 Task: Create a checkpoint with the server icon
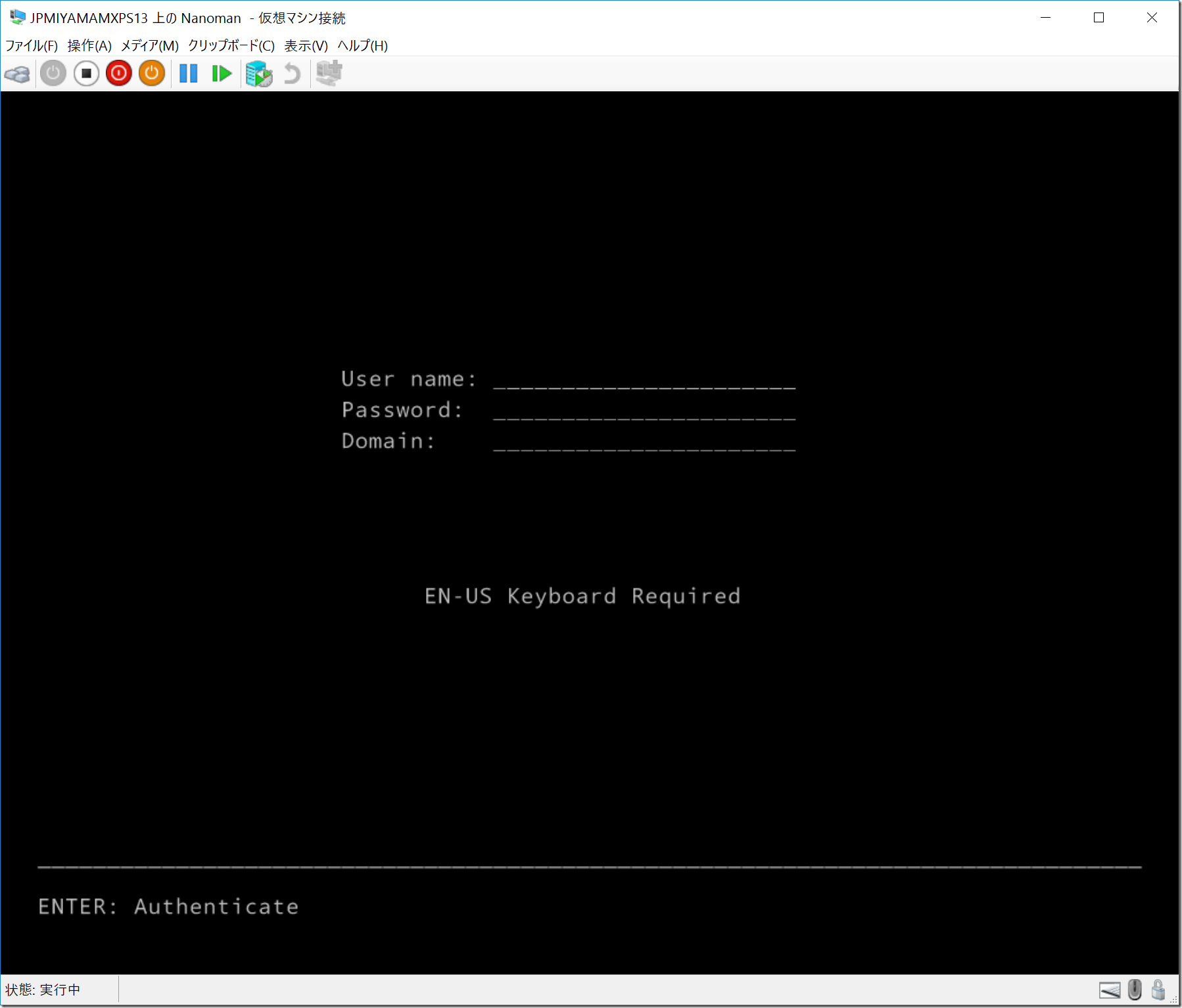pyautogui.click(x=259, y=74)
